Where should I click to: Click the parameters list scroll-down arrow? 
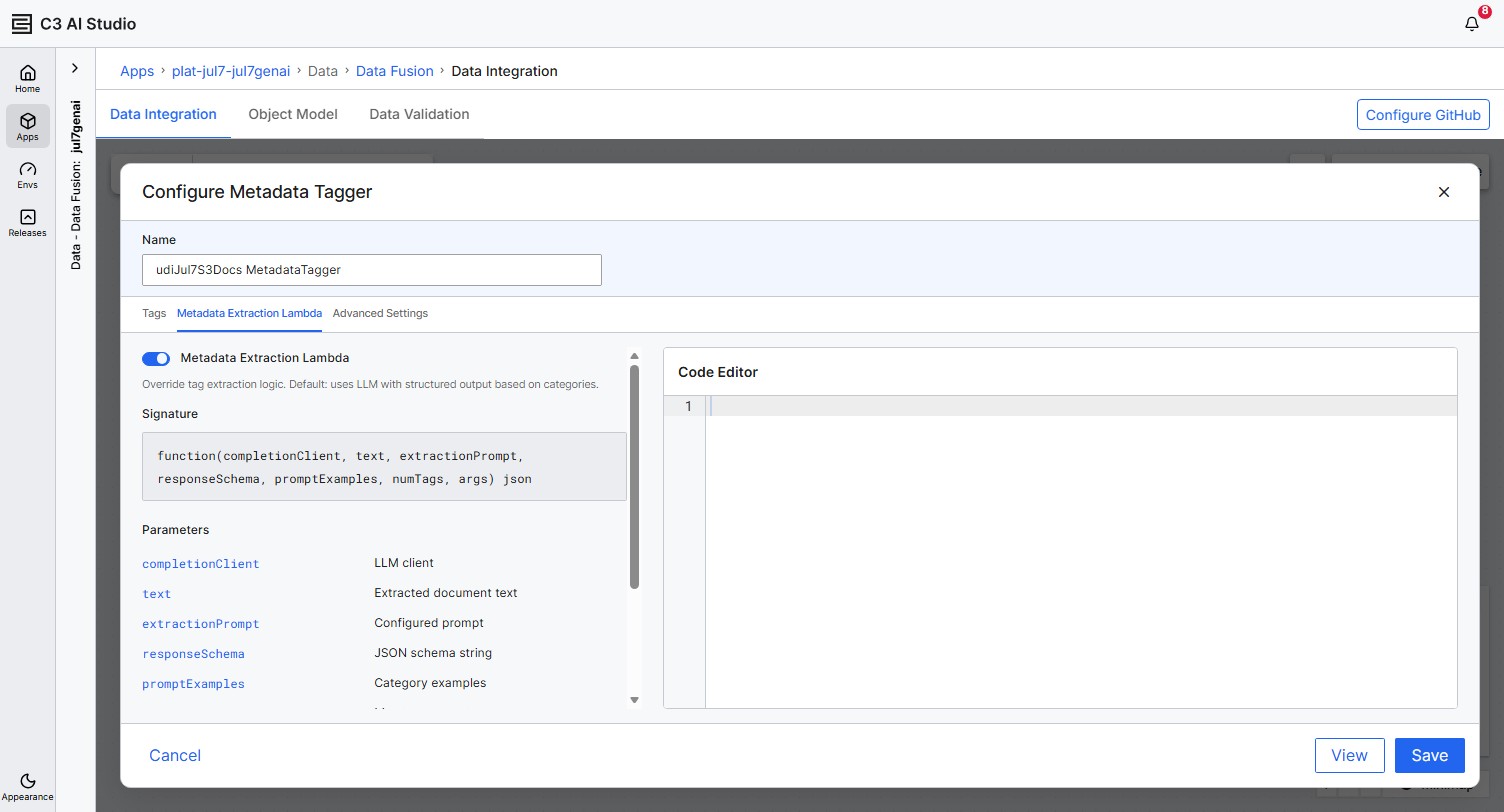(x=634, y=700)
